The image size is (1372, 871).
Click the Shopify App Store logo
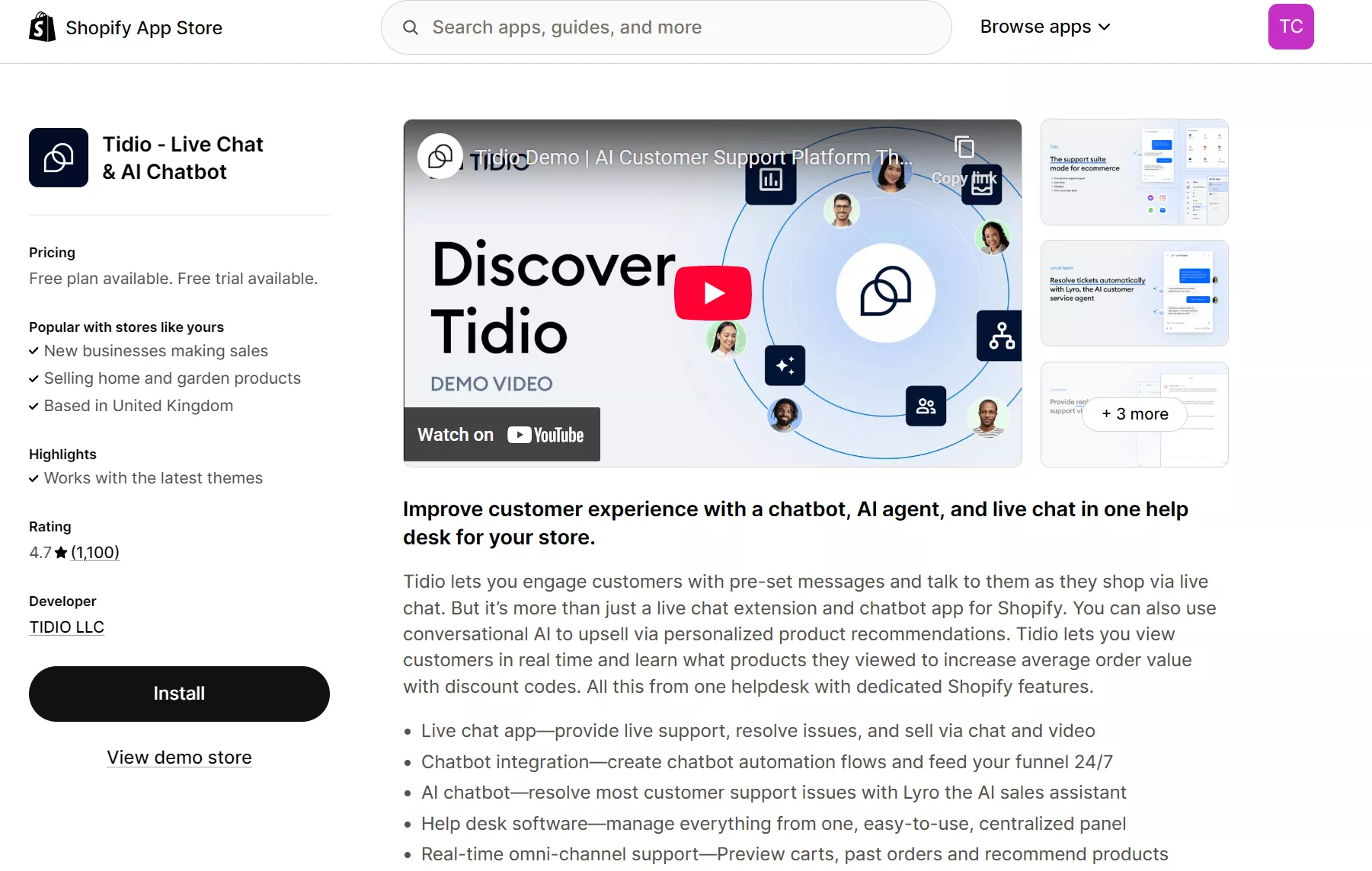[x=126, y=27]
